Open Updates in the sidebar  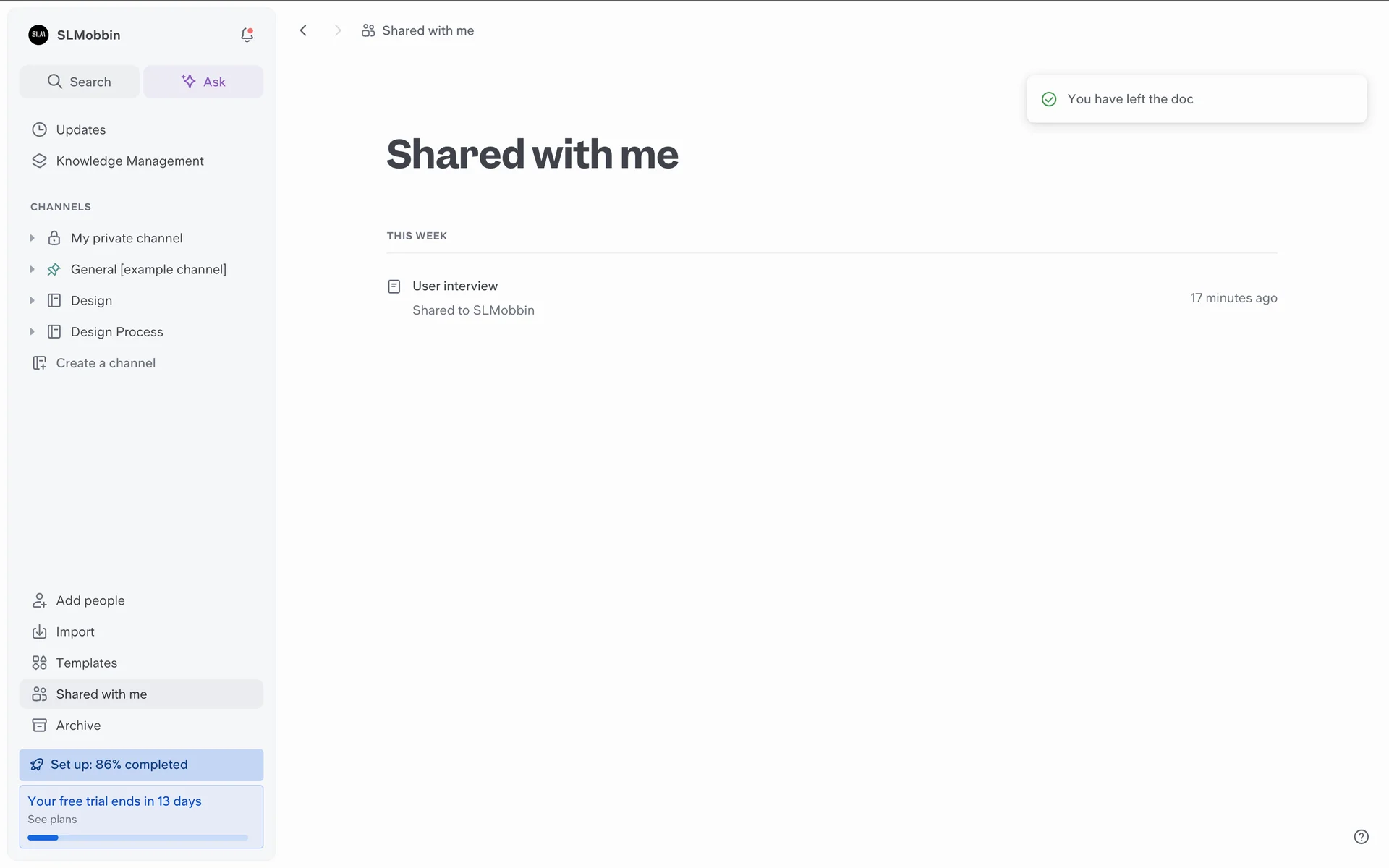click(x=80, y=129)
